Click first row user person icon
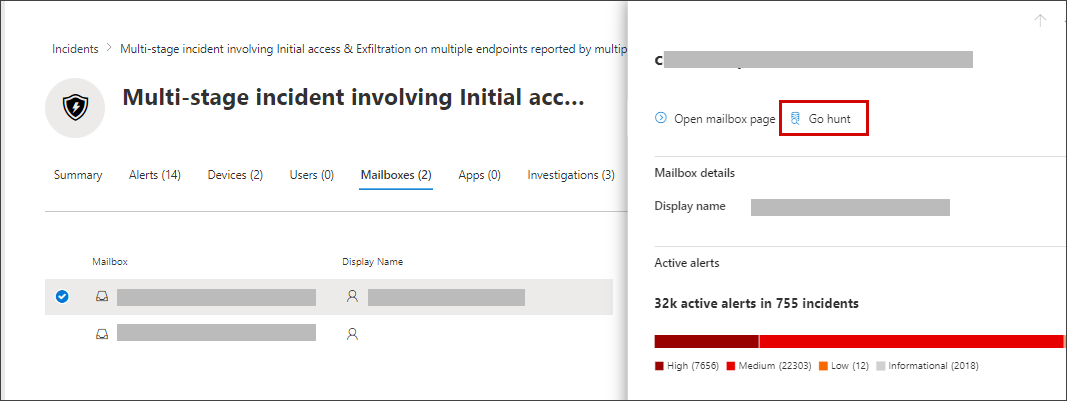1067x401 pixels. [352, 297]
